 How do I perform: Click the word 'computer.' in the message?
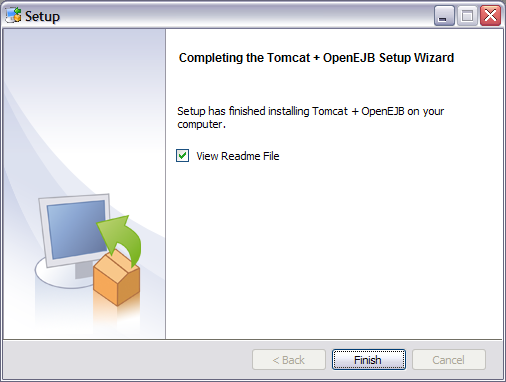pyautogui.click(x=201, y=124)
